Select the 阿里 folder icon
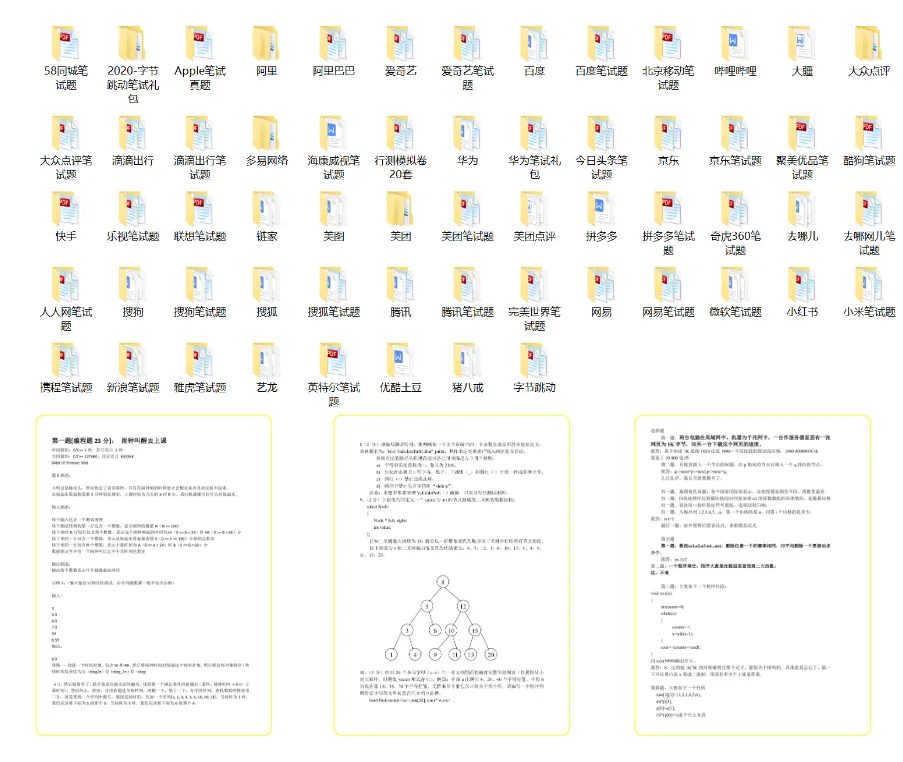 click(x=267, y=43)
